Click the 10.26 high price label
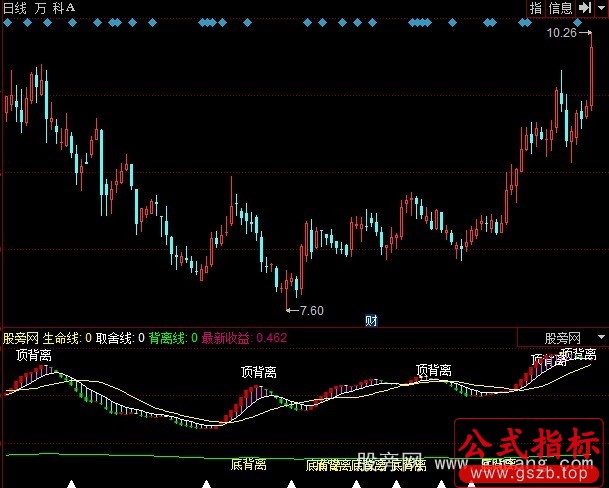 point(562,33)
